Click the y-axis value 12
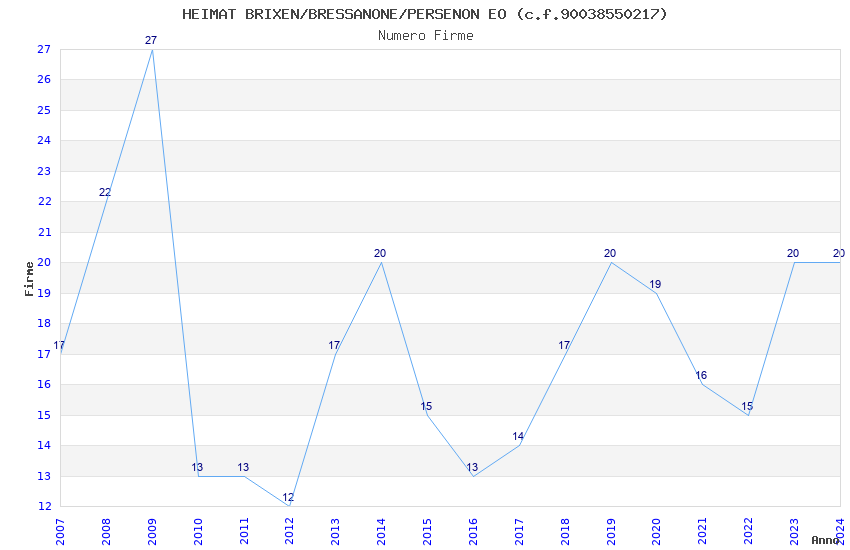This screenshot has width=850, height=550. pyautogui.click(x=44, y=507)
